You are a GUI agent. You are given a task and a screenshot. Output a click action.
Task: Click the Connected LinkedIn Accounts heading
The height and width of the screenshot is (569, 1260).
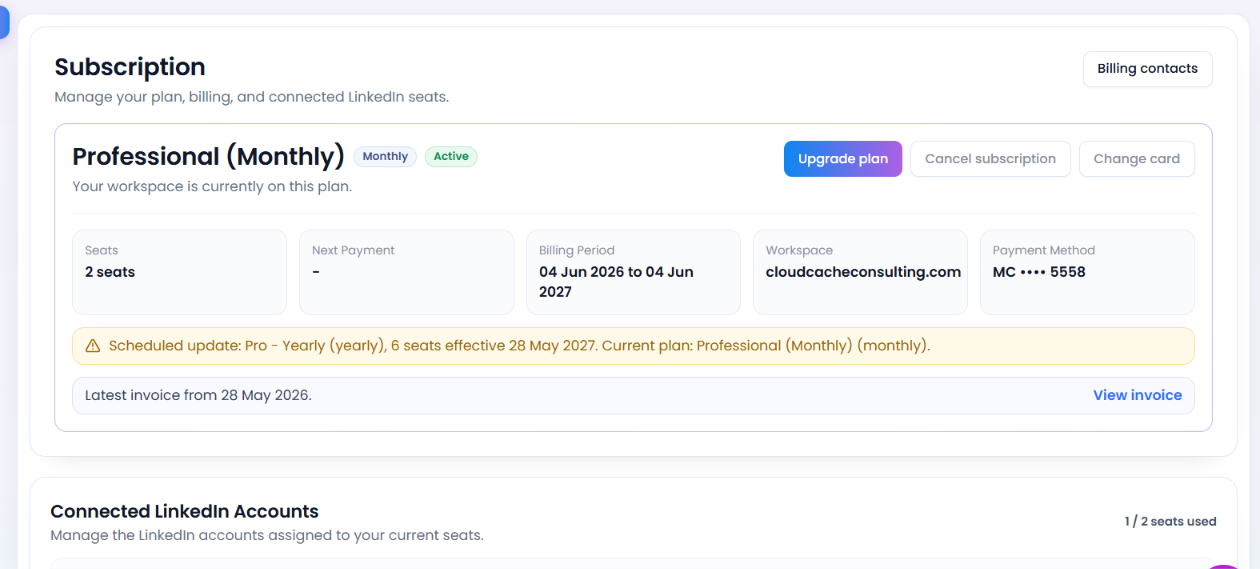[x=184, y=512]
